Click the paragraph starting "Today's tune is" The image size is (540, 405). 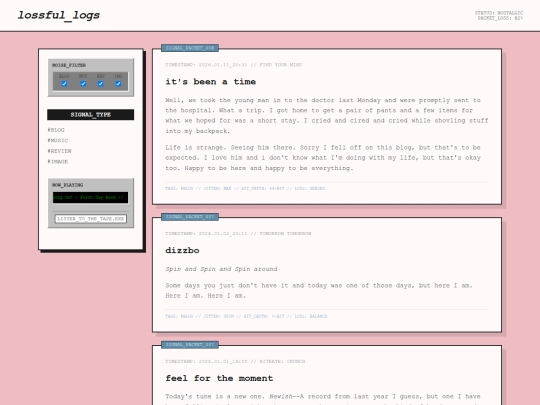click(326, 398)
